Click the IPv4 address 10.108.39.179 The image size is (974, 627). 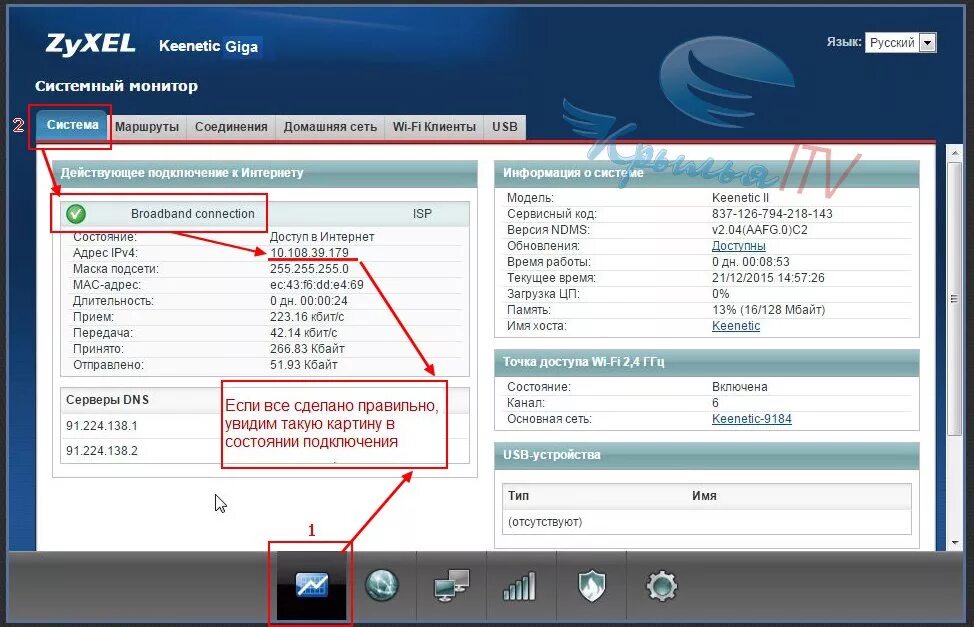[309, 253]
